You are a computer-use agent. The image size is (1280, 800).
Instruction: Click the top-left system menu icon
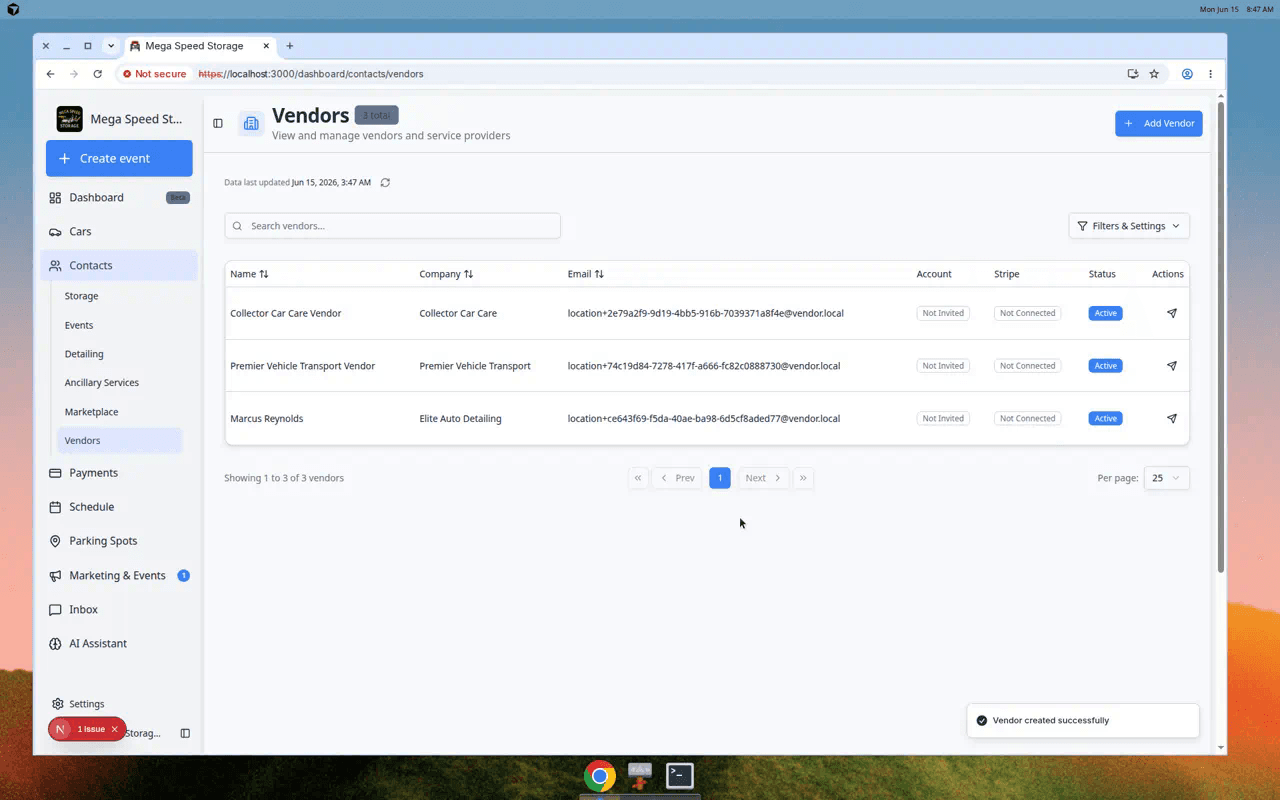coord(13,9)
